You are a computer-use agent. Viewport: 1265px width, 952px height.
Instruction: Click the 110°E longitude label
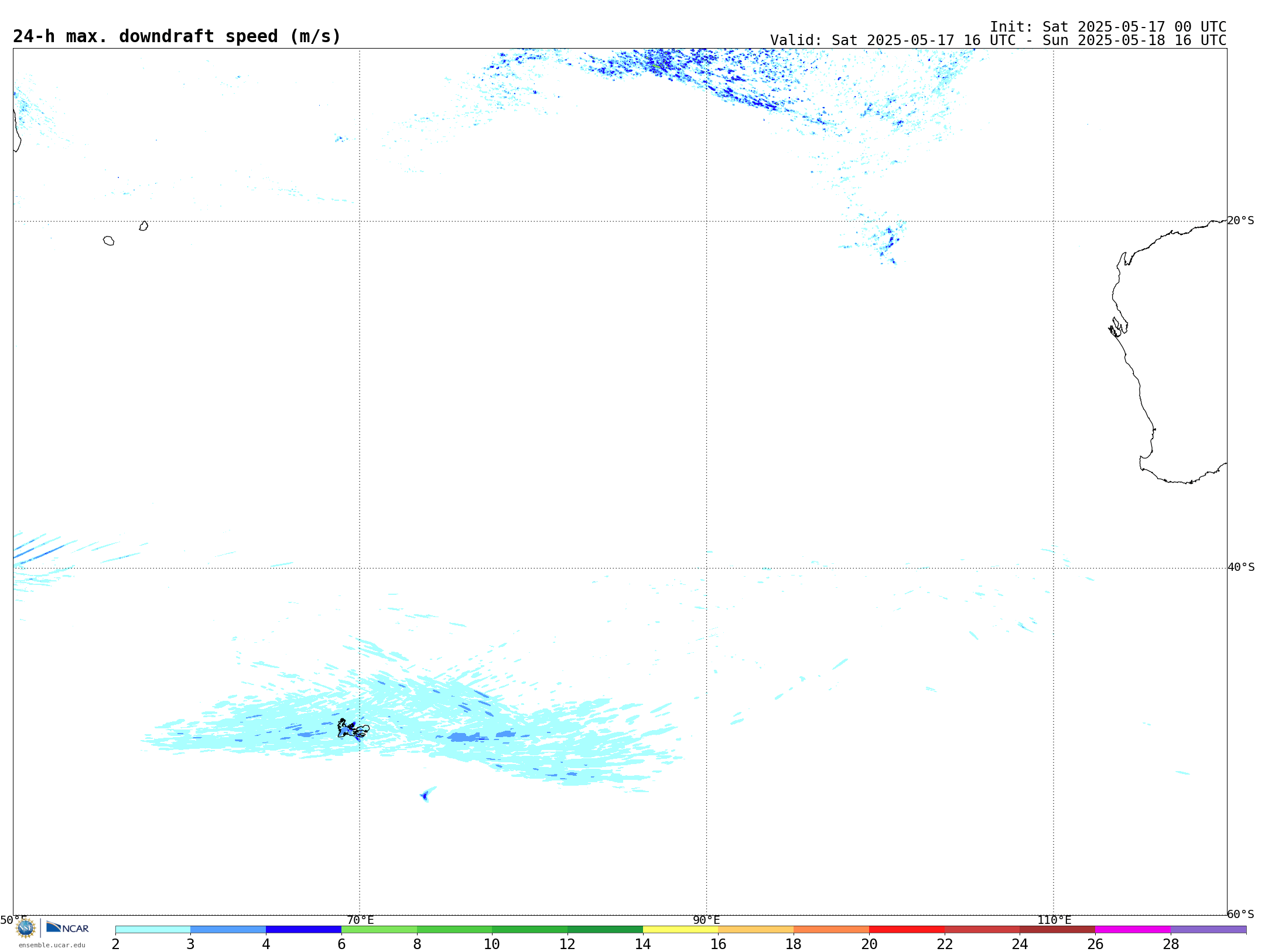[1054, 920]
